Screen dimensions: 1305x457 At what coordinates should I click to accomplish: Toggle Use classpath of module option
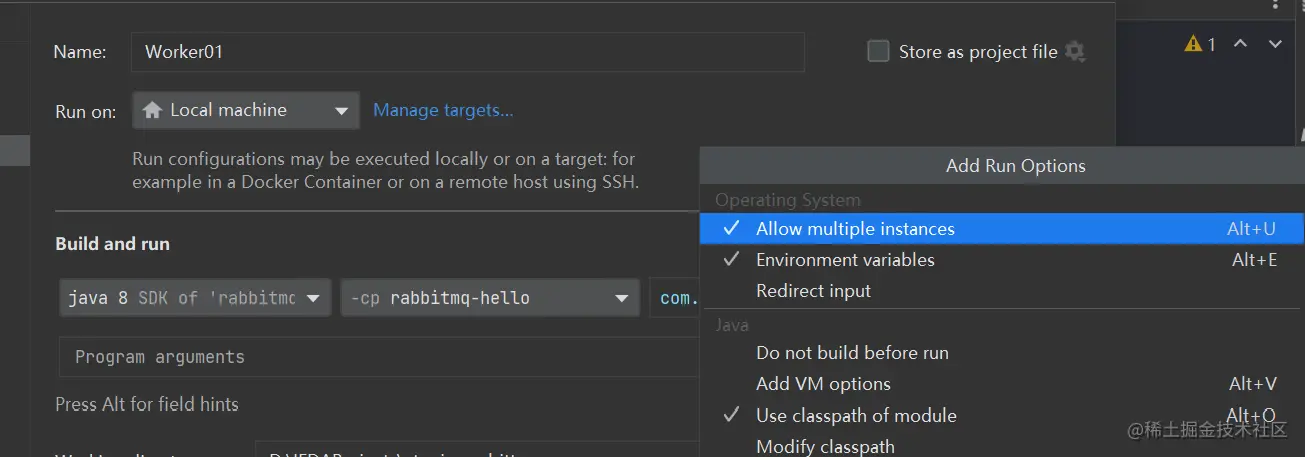click(x=1002, y=415)
